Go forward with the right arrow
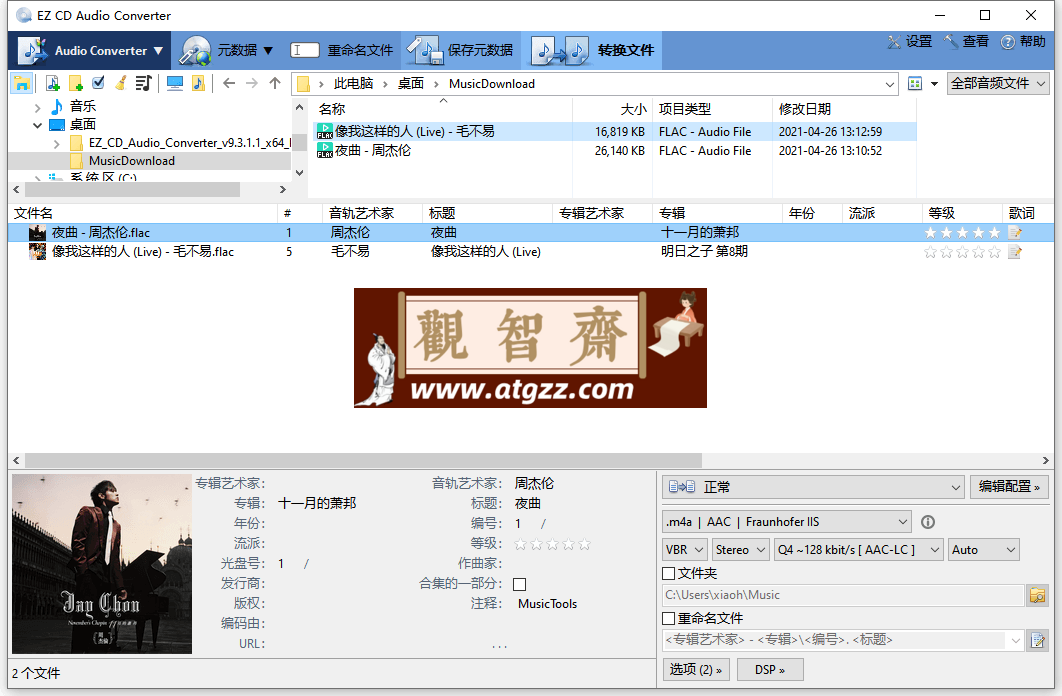This screenshot has width=1062, height=696. coord(252,83)
